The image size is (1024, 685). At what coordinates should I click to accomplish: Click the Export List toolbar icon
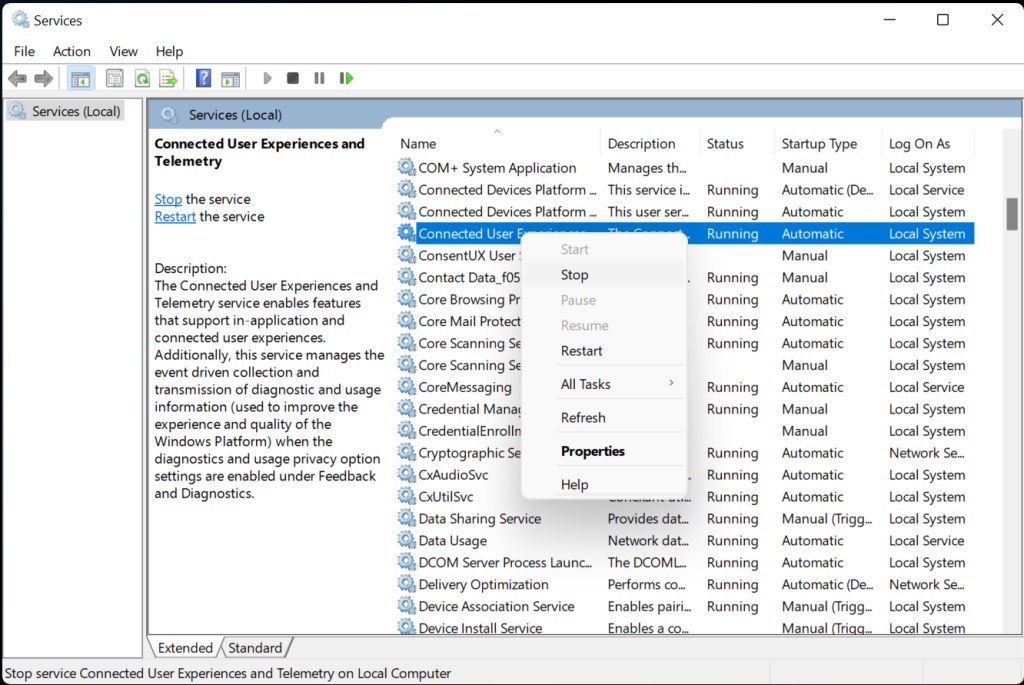(168, 78)
